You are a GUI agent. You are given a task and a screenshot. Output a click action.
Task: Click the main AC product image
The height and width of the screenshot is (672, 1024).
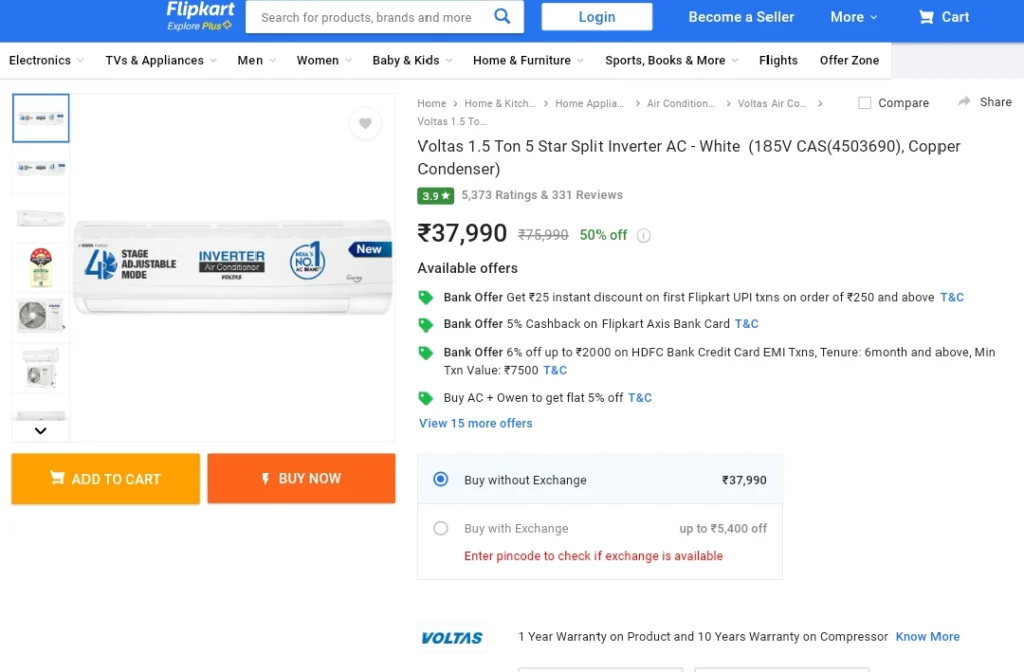pyautogui.click(x=232, y=267)
